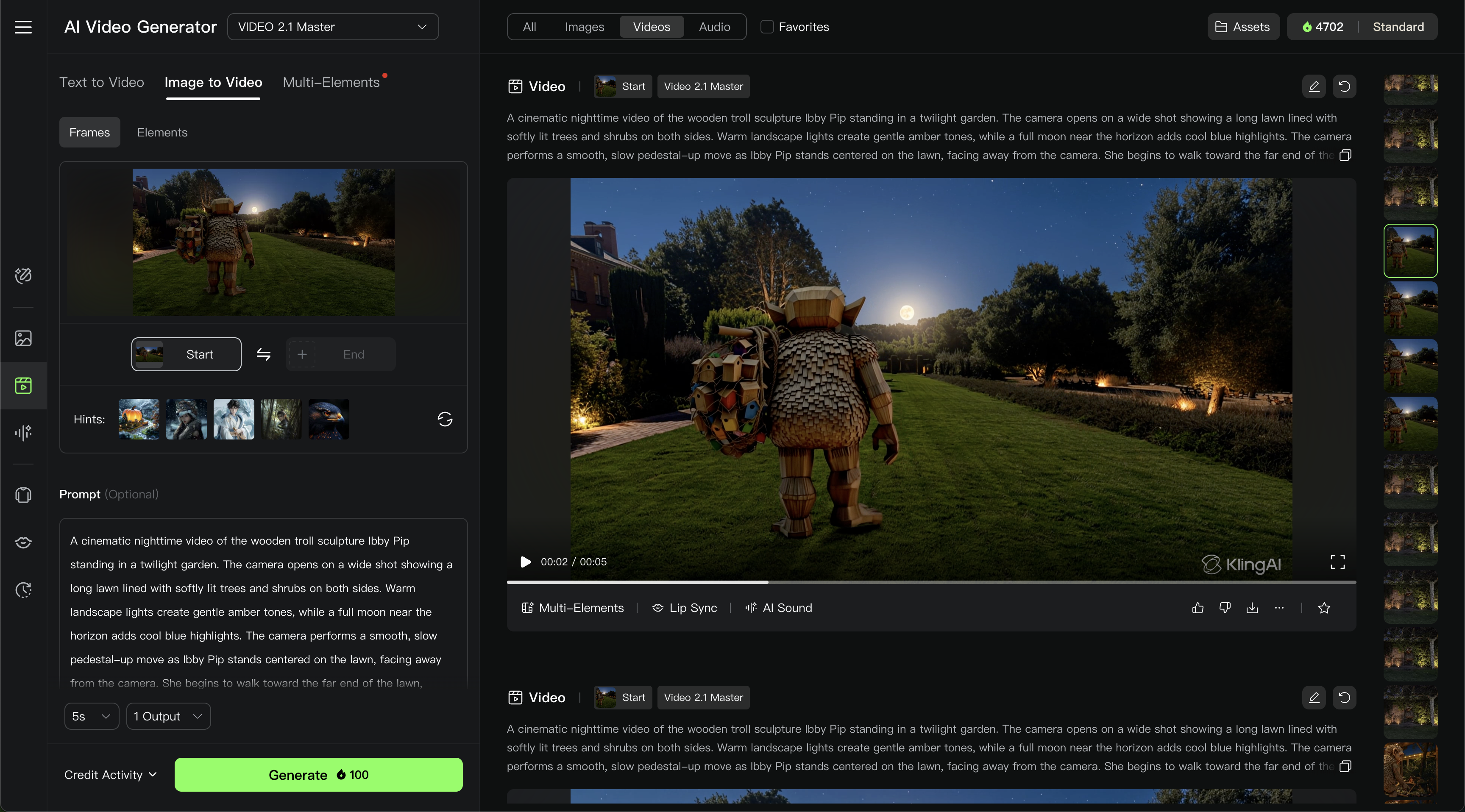Expand the 5s duration dropdown
This screenshot has height=812, width=1465.
[92, 717]
